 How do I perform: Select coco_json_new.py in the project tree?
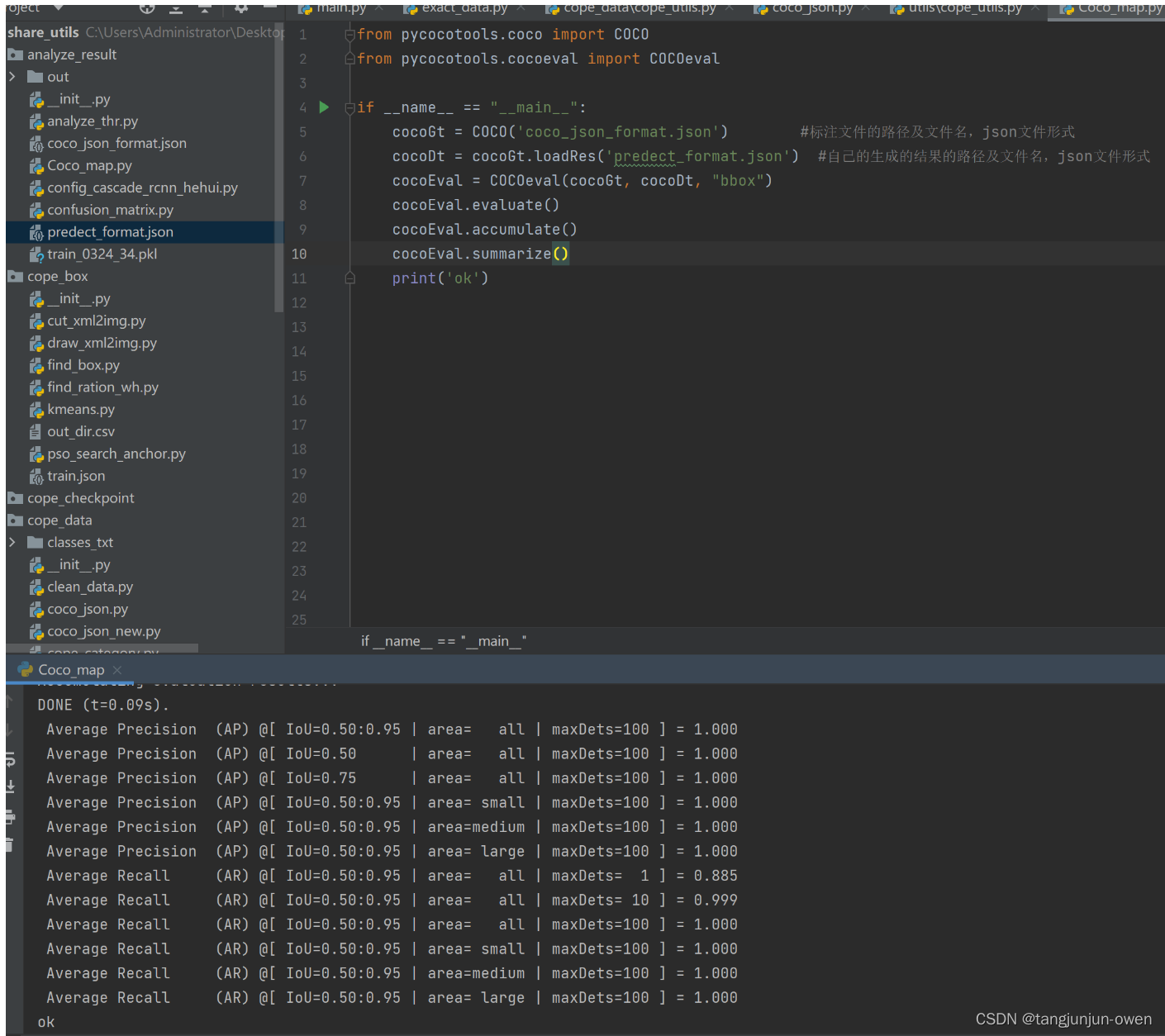104,632
